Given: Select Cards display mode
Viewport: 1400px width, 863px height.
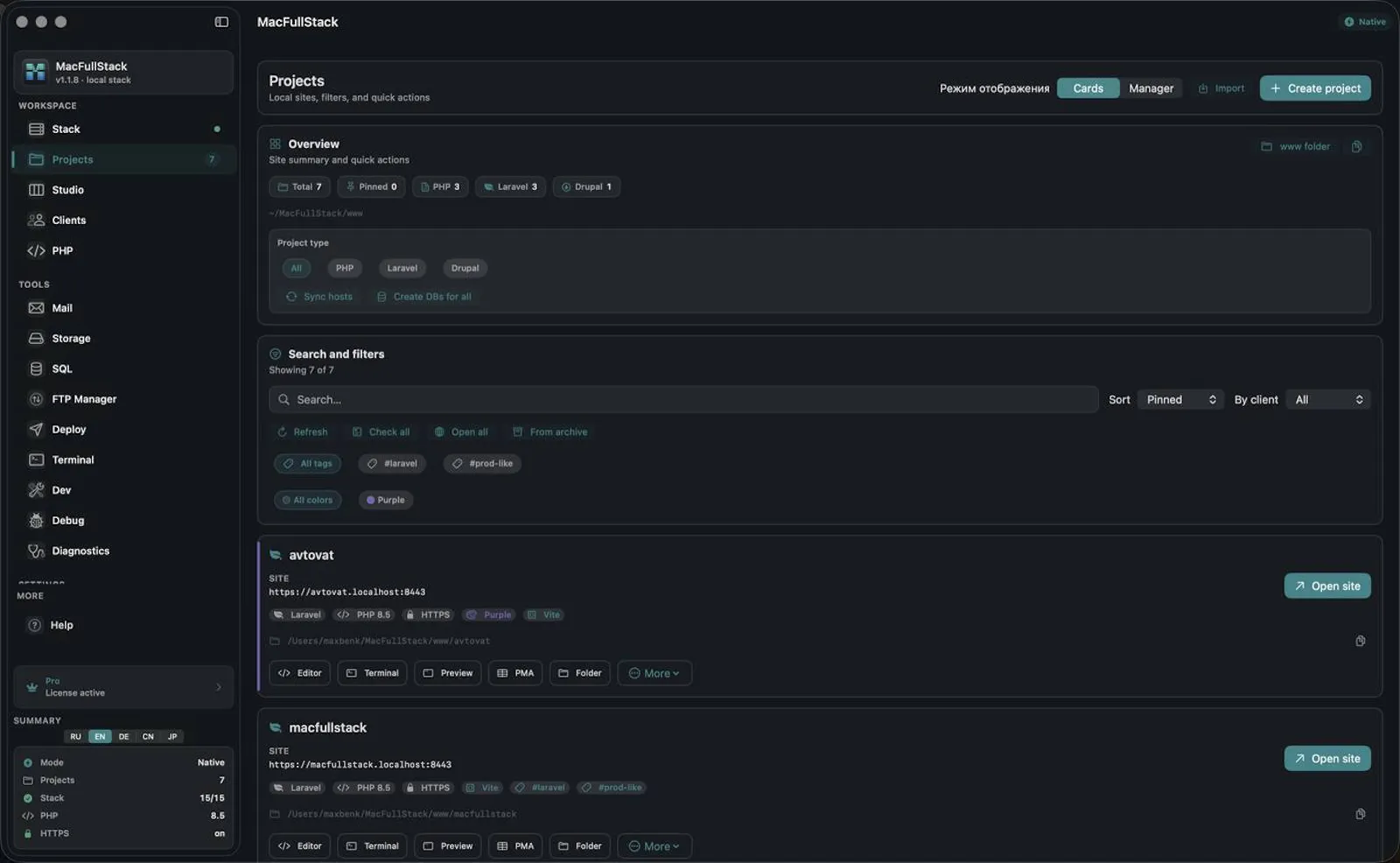Looking at the screenshot, I should [x=1088, y=88].
